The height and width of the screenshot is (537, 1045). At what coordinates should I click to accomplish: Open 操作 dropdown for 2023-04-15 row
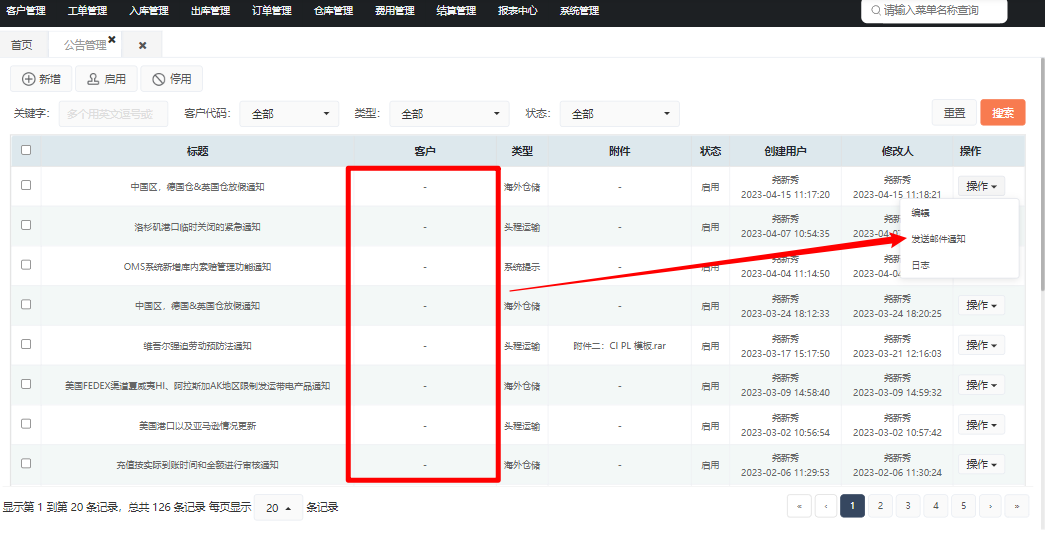pyautogui.click(x=981, y=186)
